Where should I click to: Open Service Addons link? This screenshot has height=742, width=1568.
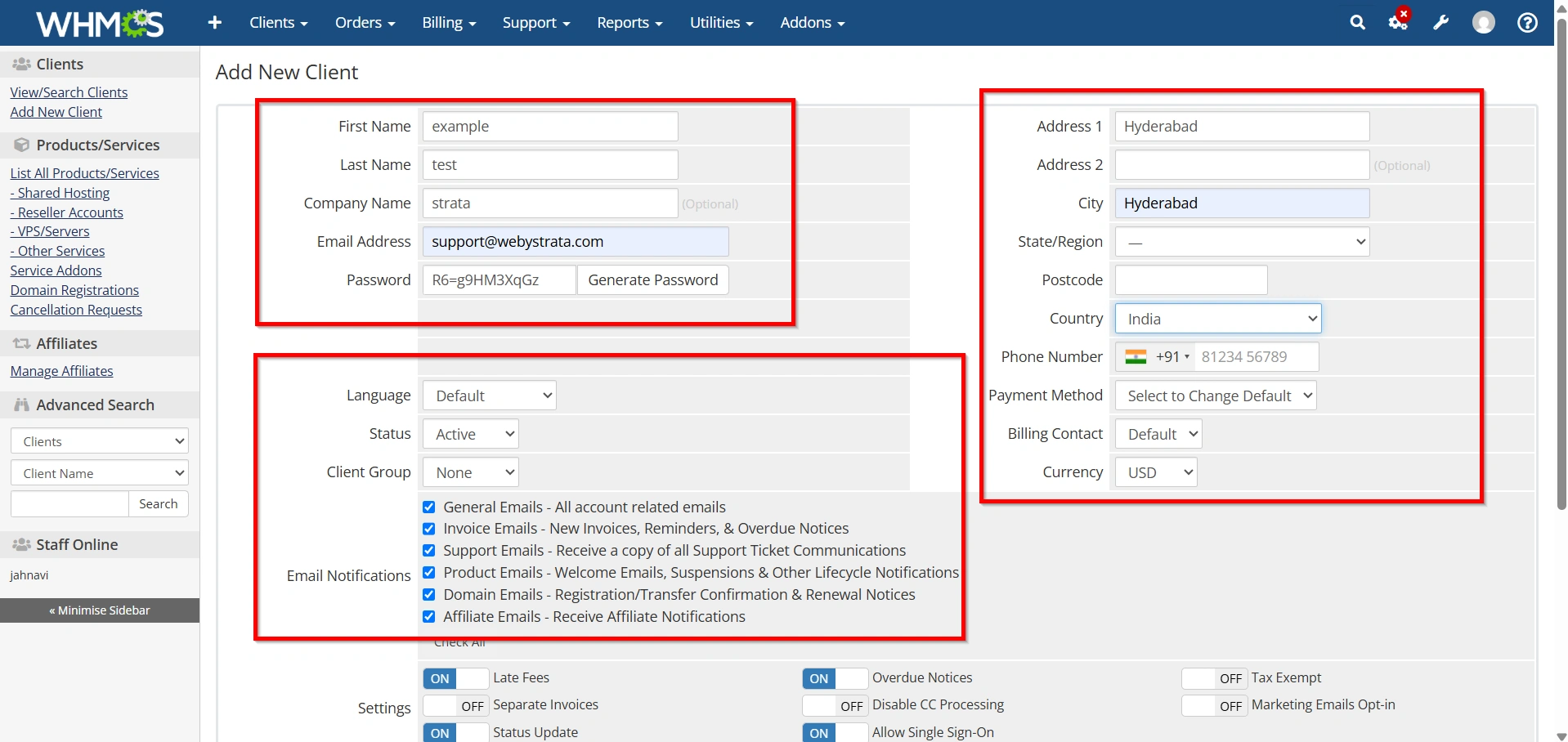[56, 270]
